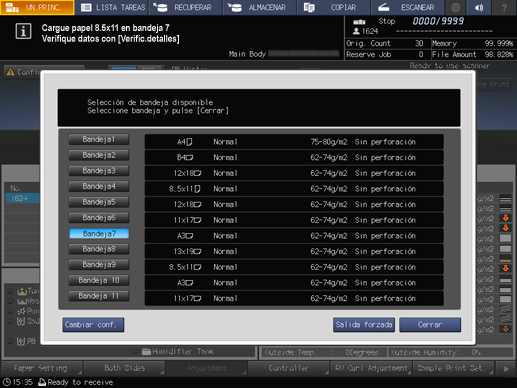Image resolution: width=517 pixels, height=388 pixels.
Task: Click the Memory 99.999% indicator
Action: 472,43
